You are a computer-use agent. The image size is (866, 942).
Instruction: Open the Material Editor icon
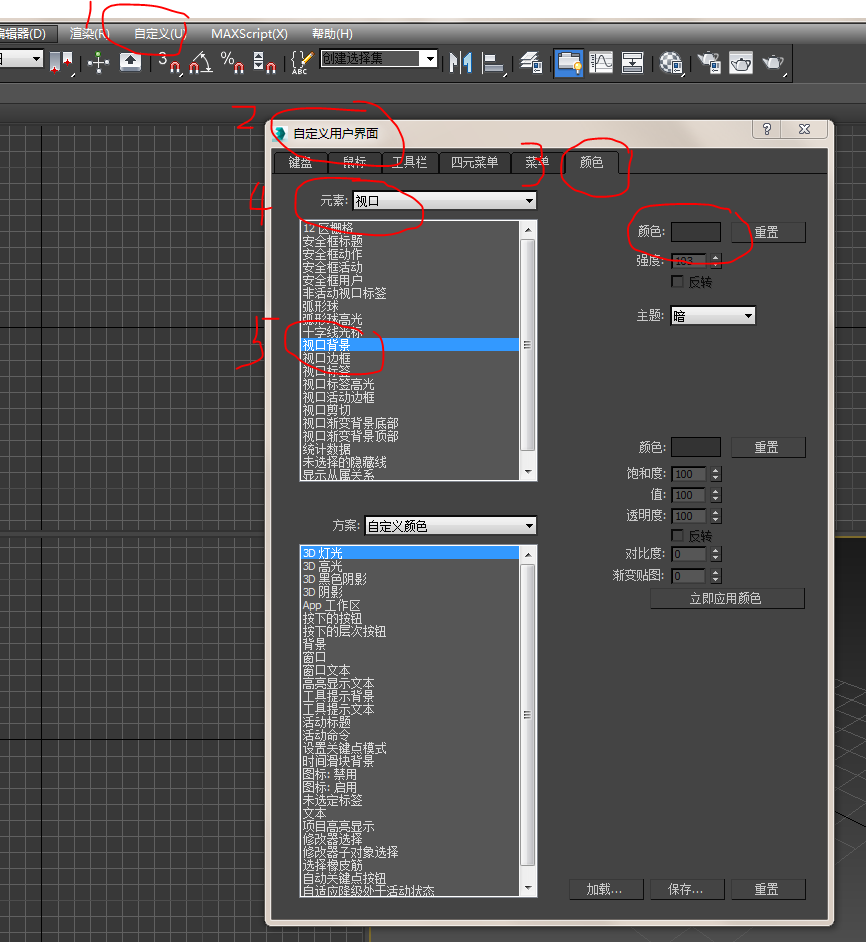point(671,62)
